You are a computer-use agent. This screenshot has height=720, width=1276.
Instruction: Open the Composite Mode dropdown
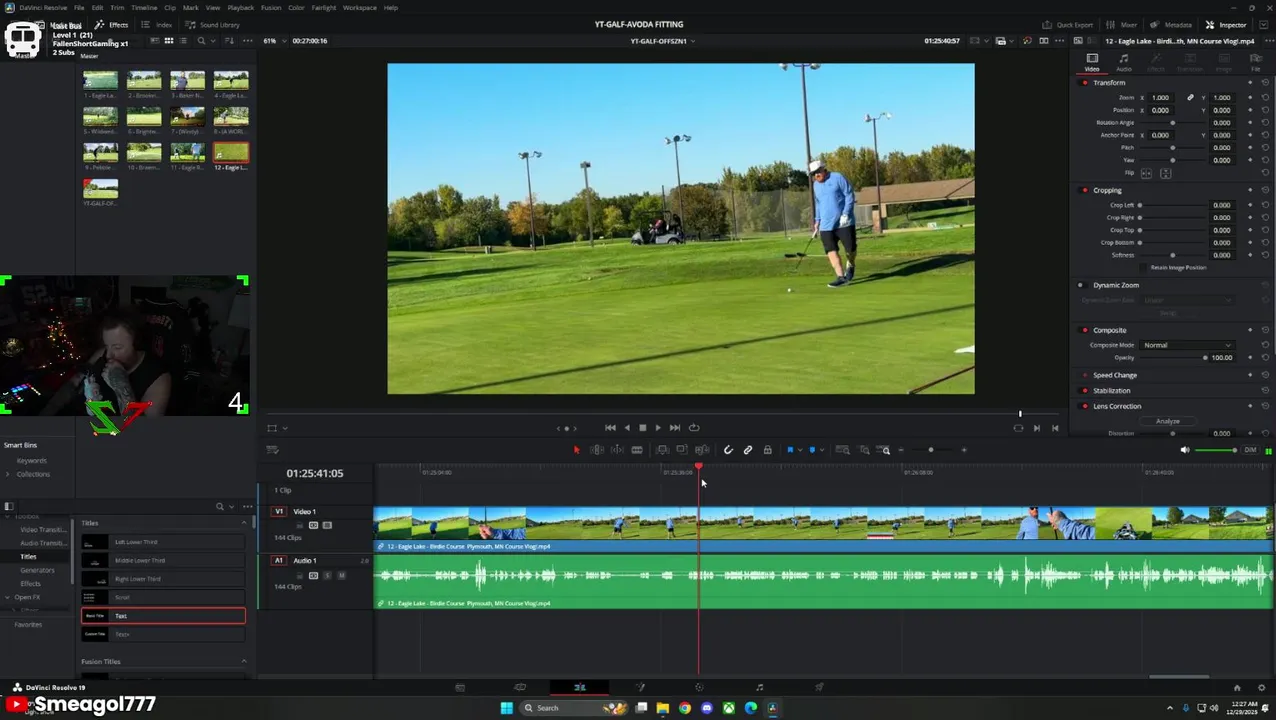[1186, 345]
